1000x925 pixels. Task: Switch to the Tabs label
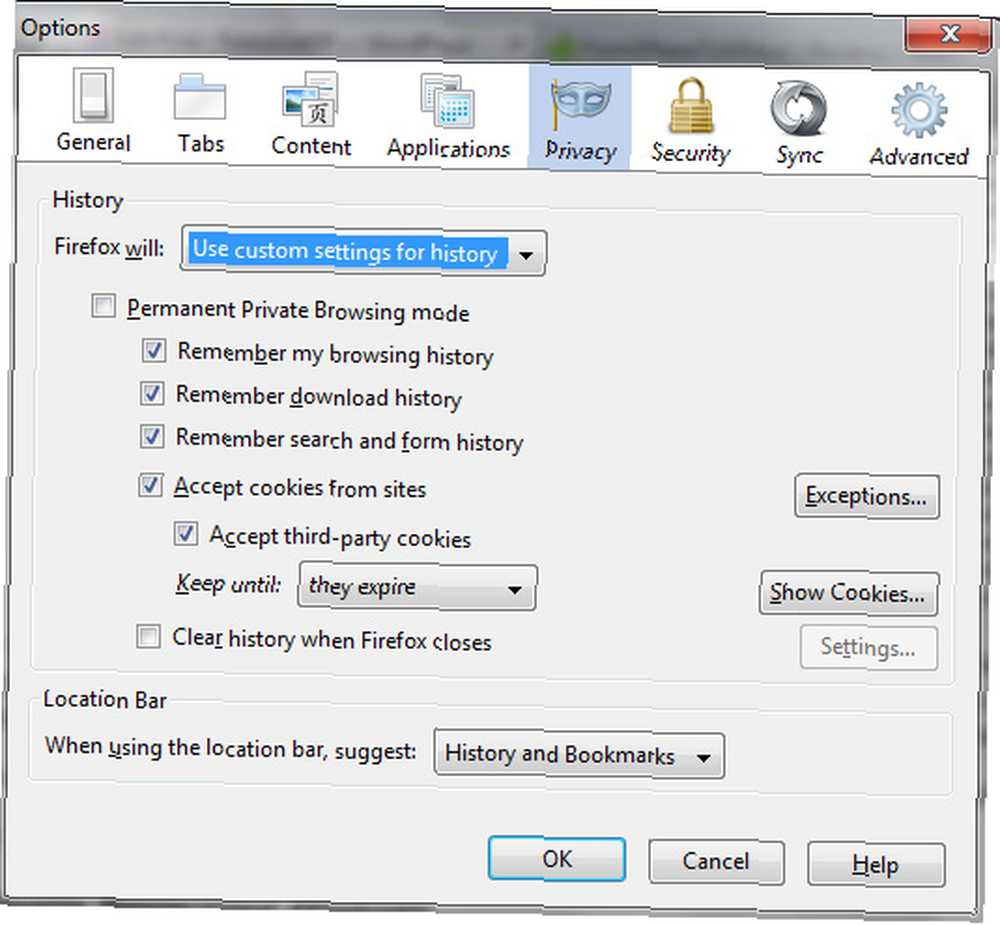point(201,144)
